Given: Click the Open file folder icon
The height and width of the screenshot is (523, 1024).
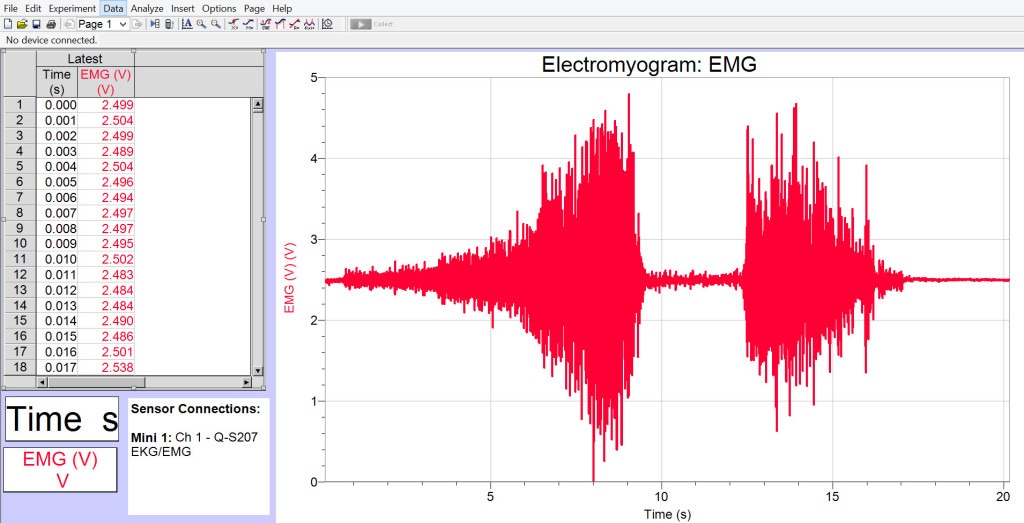Looking at the screenshot, I should click(x=22, y=24).
